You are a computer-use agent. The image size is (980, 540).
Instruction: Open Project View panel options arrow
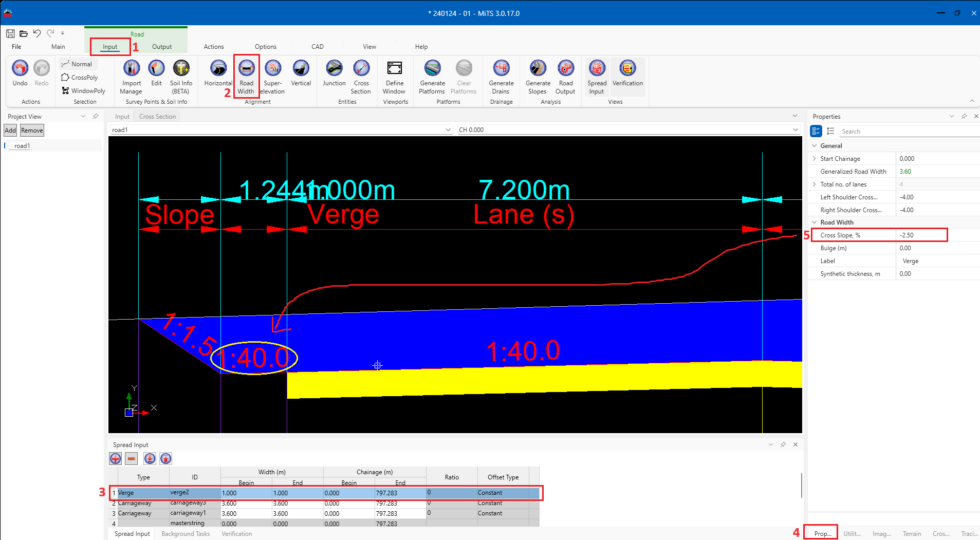(x=83, y=116)
